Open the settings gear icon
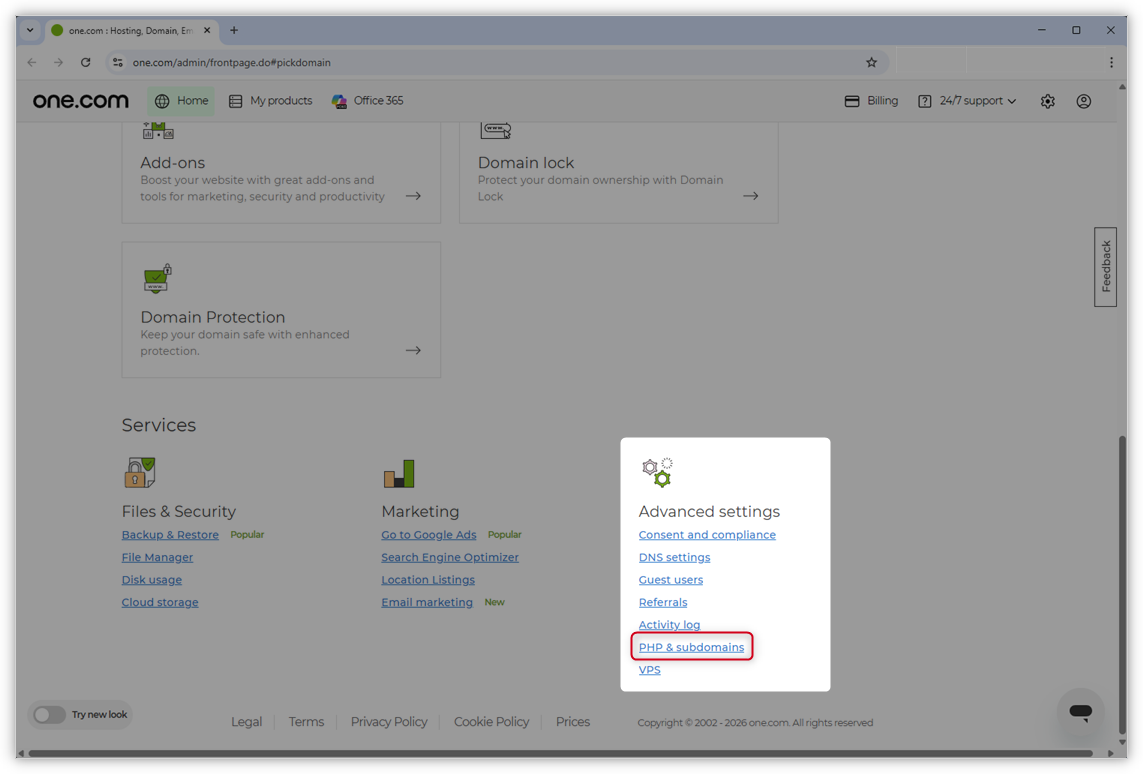Viewport: 1143px width, 774px height. [x=1047, y=100]
